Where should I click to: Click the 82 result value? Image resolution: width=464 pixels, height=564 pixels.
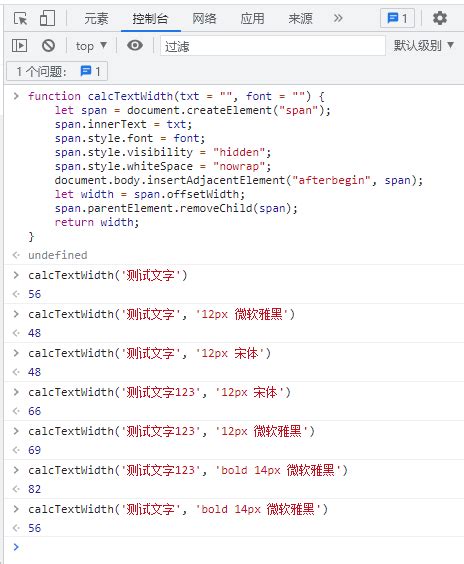point(35,489)
